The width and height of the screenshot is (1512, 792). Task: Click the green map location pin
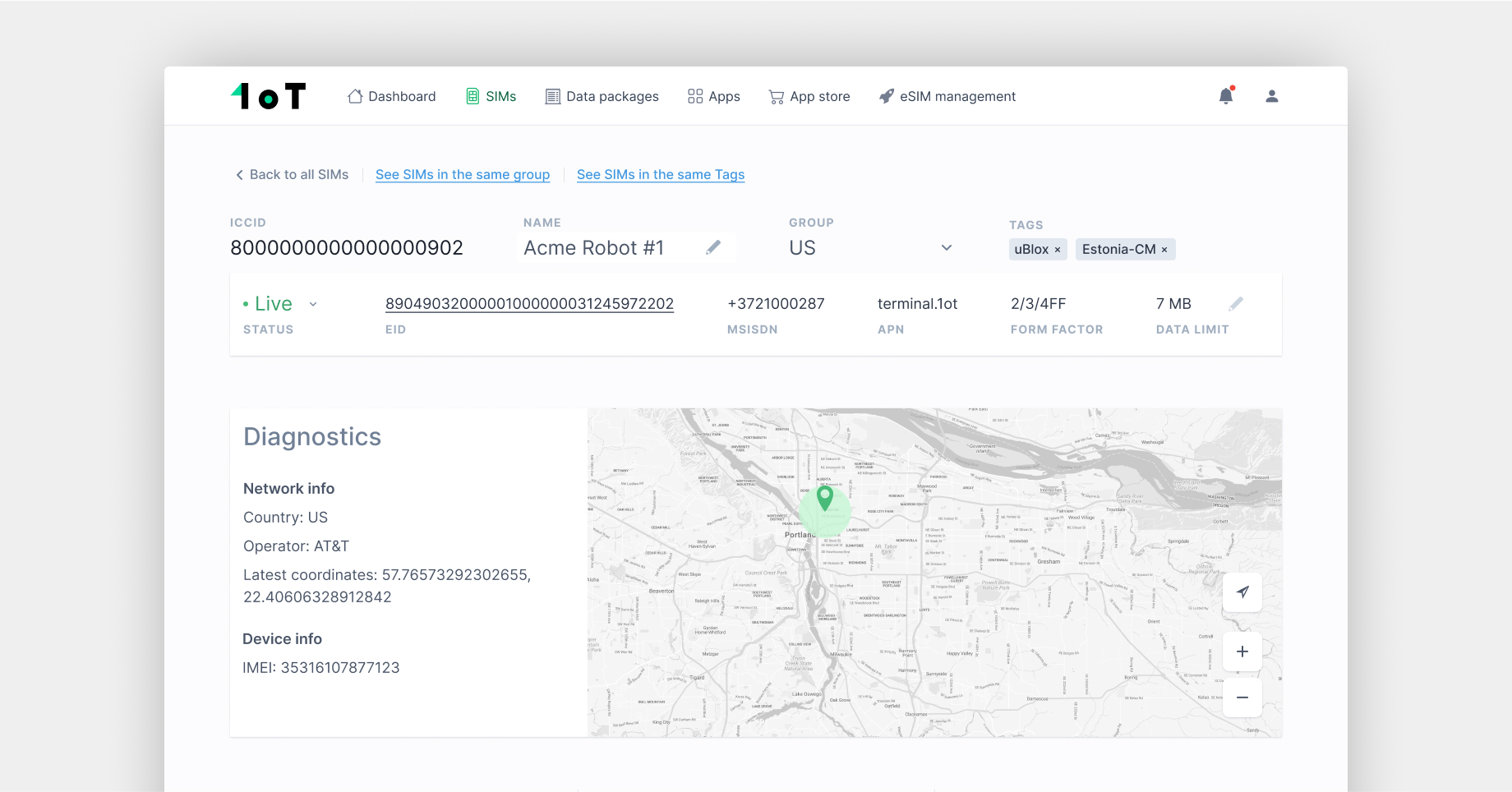tap(825, 497)
